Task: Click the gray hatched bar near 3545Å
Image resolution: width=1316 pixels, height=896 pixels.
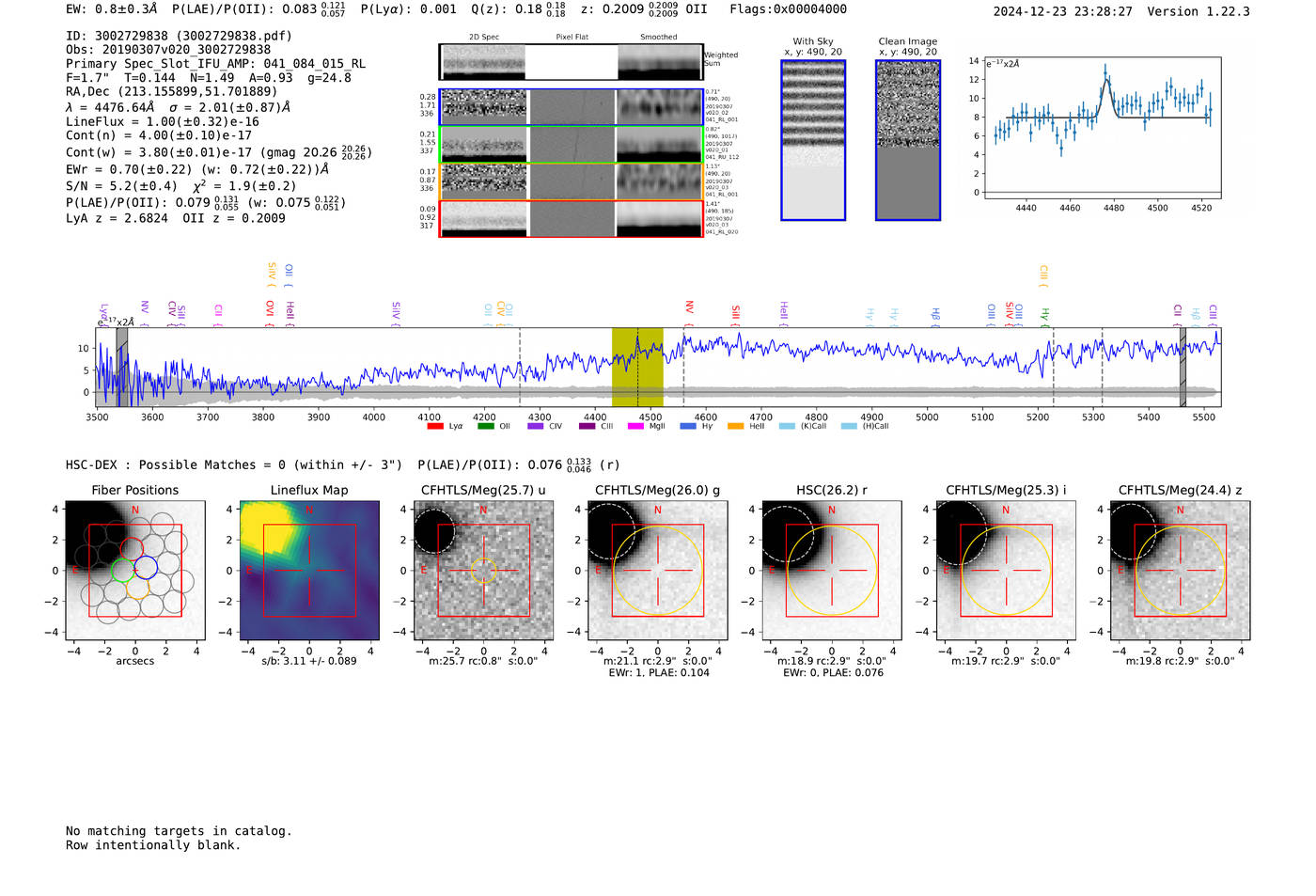Action: (122, 367)
